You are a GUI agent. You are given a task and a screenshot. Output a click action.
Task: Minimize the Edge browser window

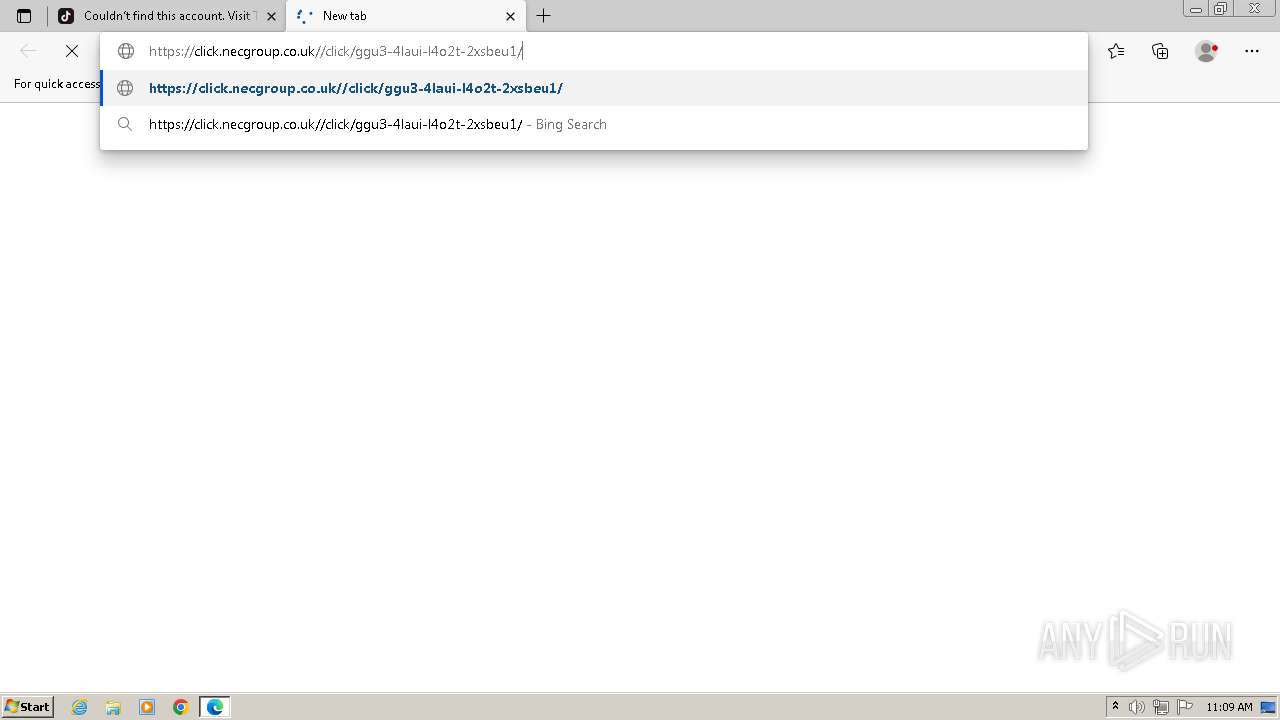pos(1195,9)
